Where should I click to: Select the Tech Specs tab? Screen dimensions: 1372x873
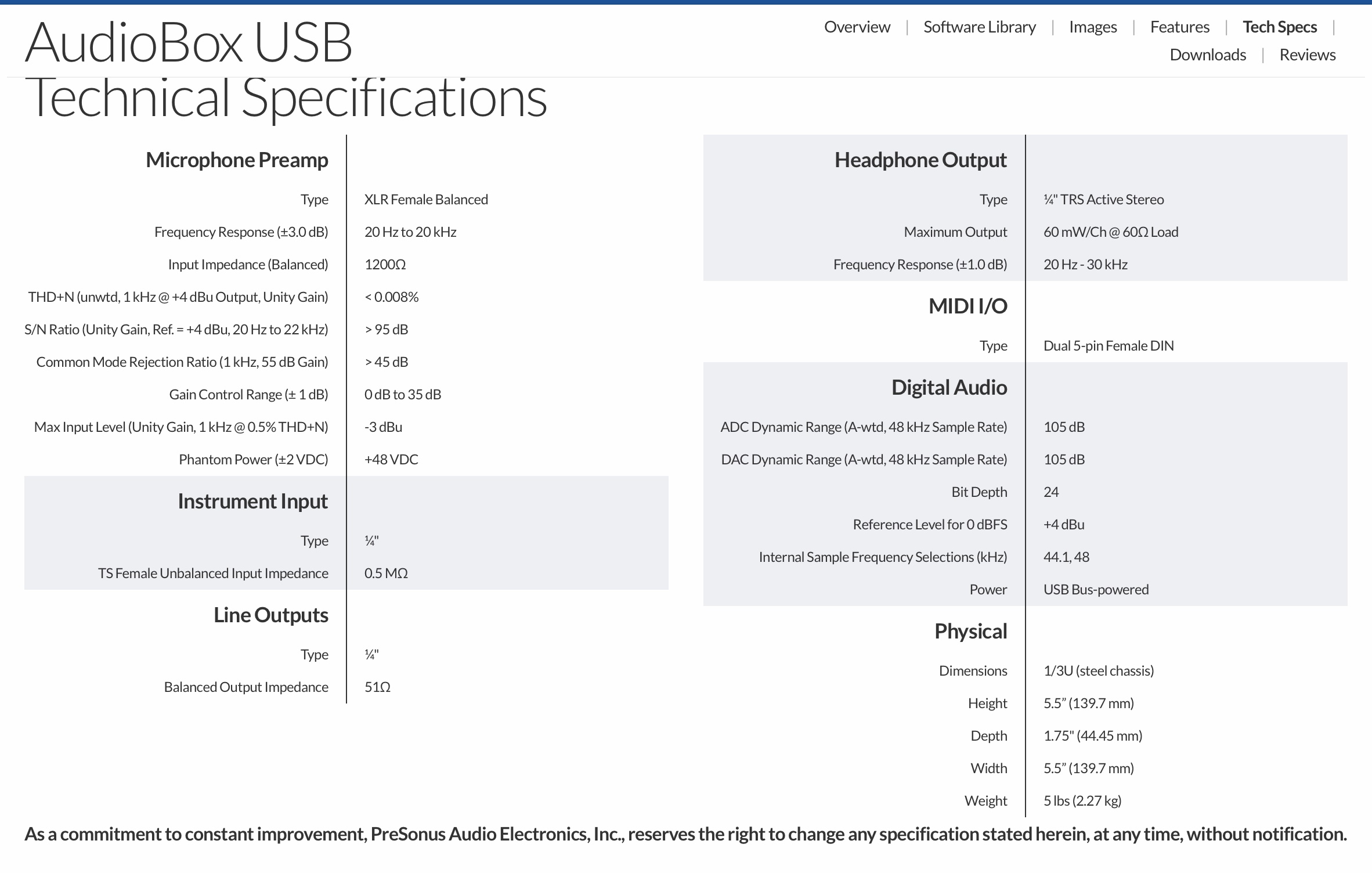pos(1279,27)
